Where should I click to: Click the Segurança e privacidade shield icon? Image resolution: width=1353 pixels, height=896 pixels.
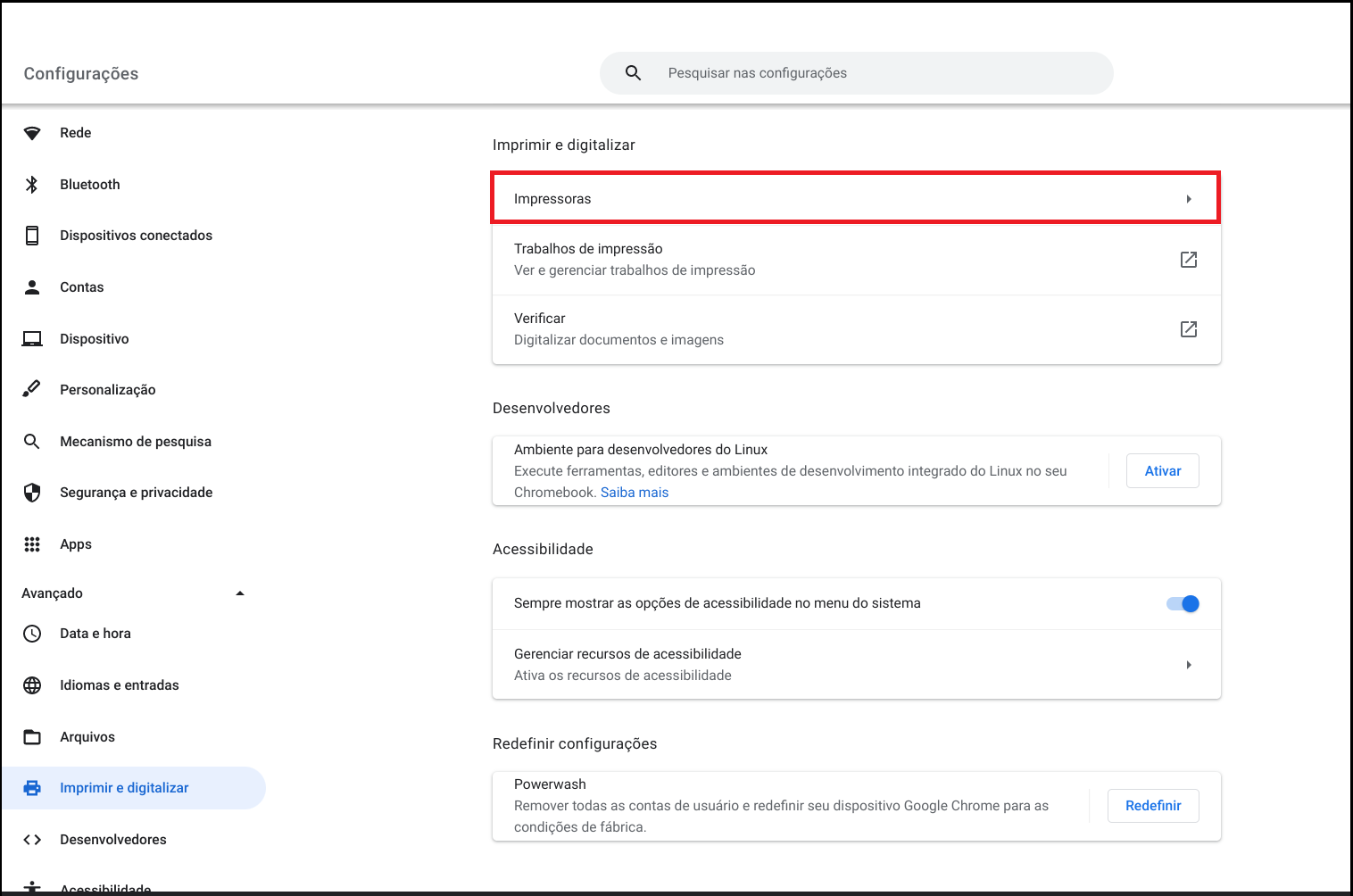(x=32, y=493)
